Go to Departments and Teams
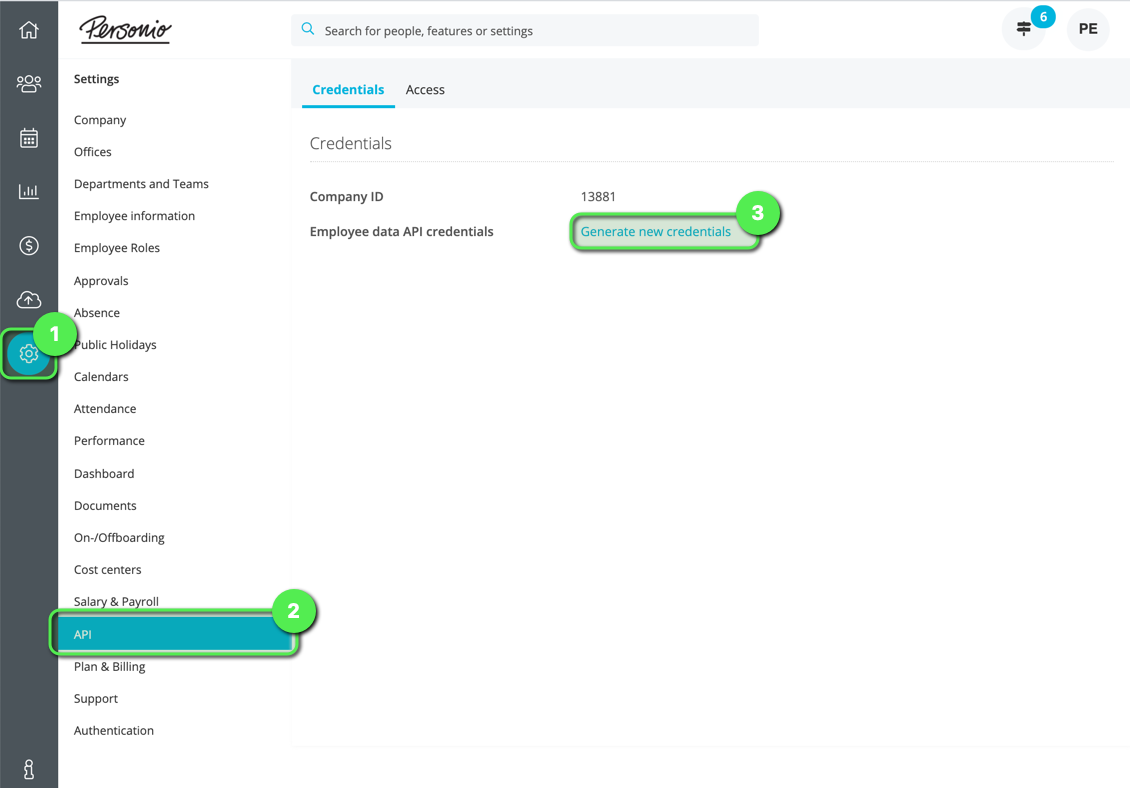The height and width of the screenshot is (788, 1131). tap(141, 184)
